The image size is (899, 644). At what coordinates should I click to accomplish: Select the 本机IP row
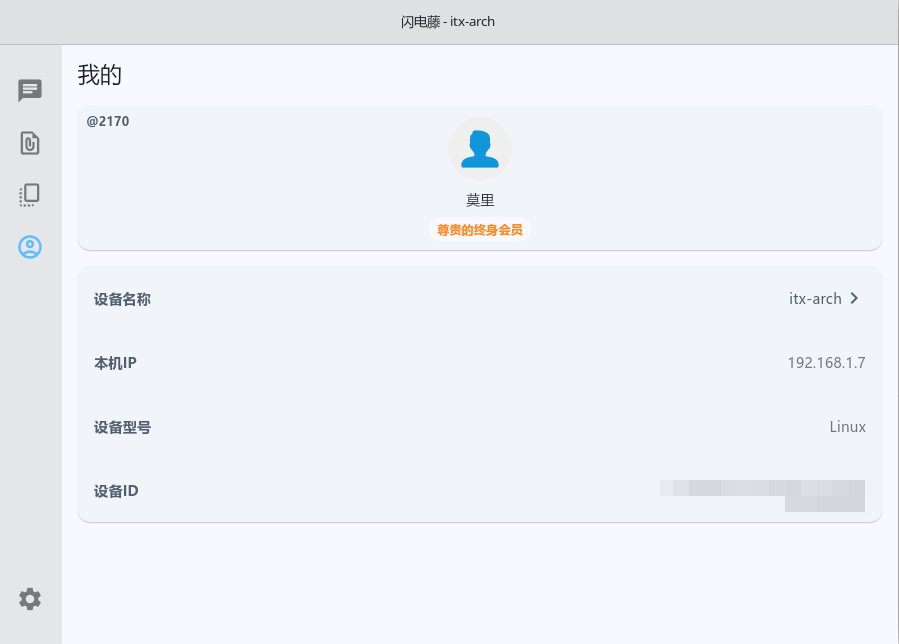click(480, 363)
